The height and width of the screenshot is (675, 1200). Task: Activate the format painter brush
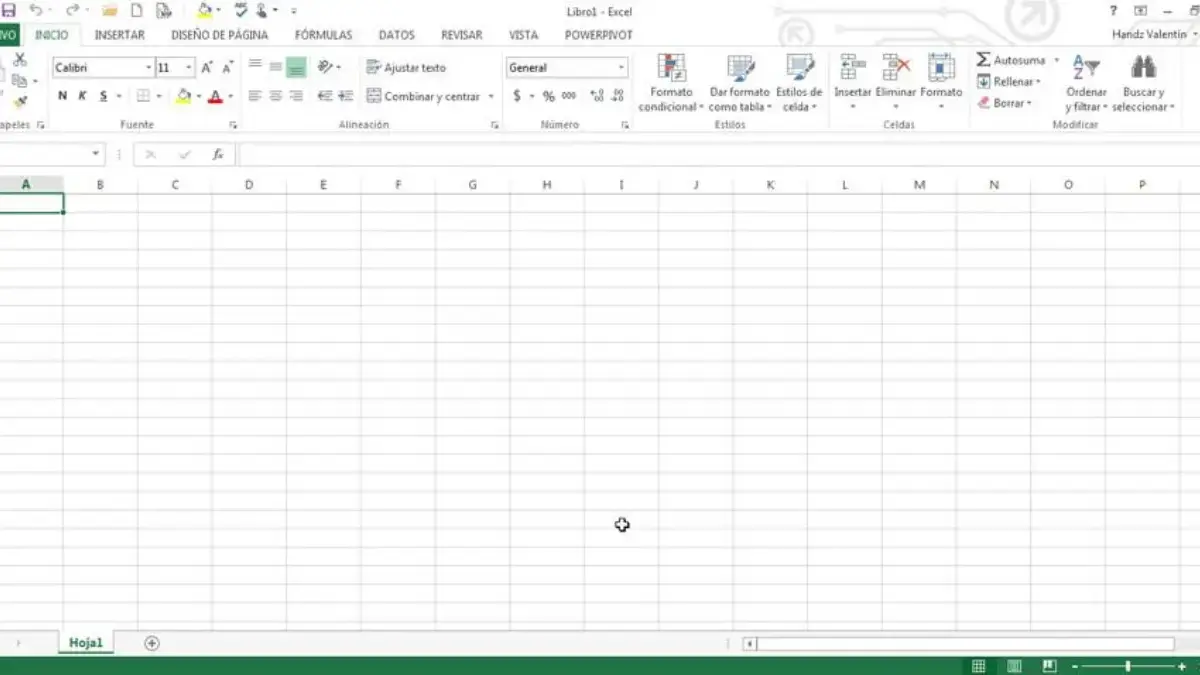coord(20,101)
